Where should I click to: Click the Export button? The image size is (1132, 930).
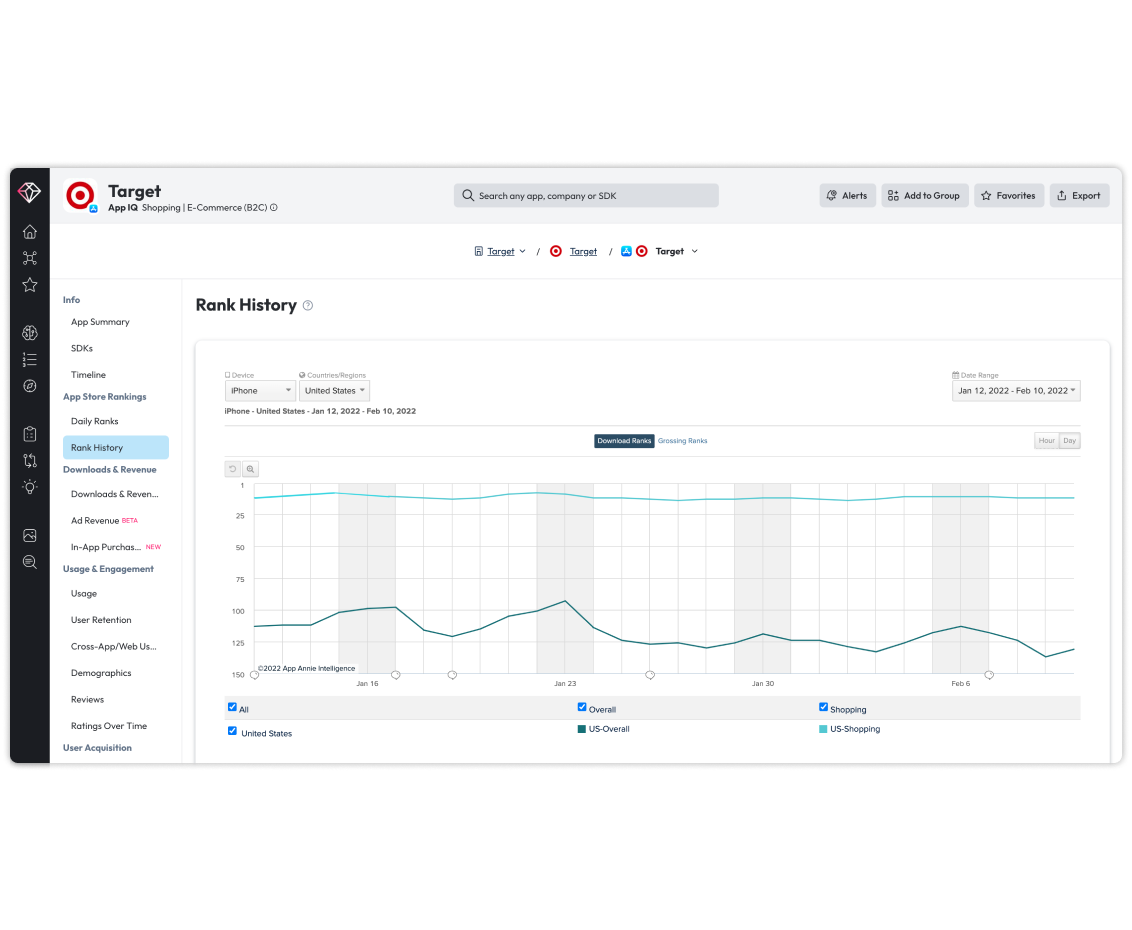(x=1079, y=196)
